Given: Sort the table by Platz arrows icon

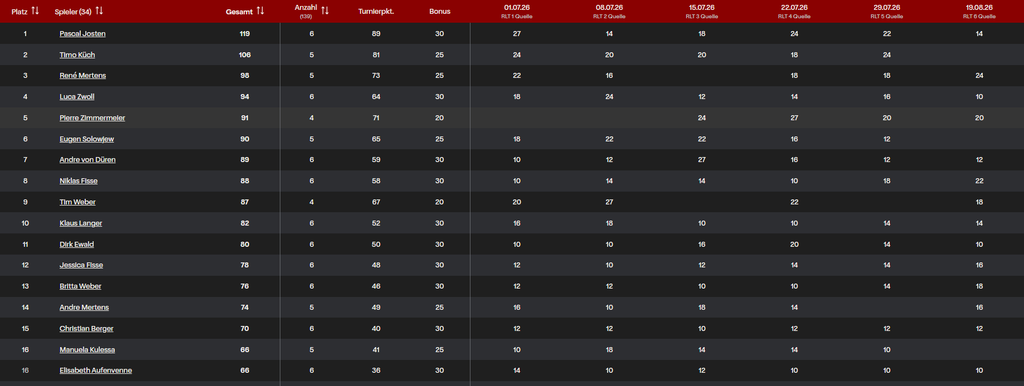Looking at the screenshot, I should click(35, 11).
